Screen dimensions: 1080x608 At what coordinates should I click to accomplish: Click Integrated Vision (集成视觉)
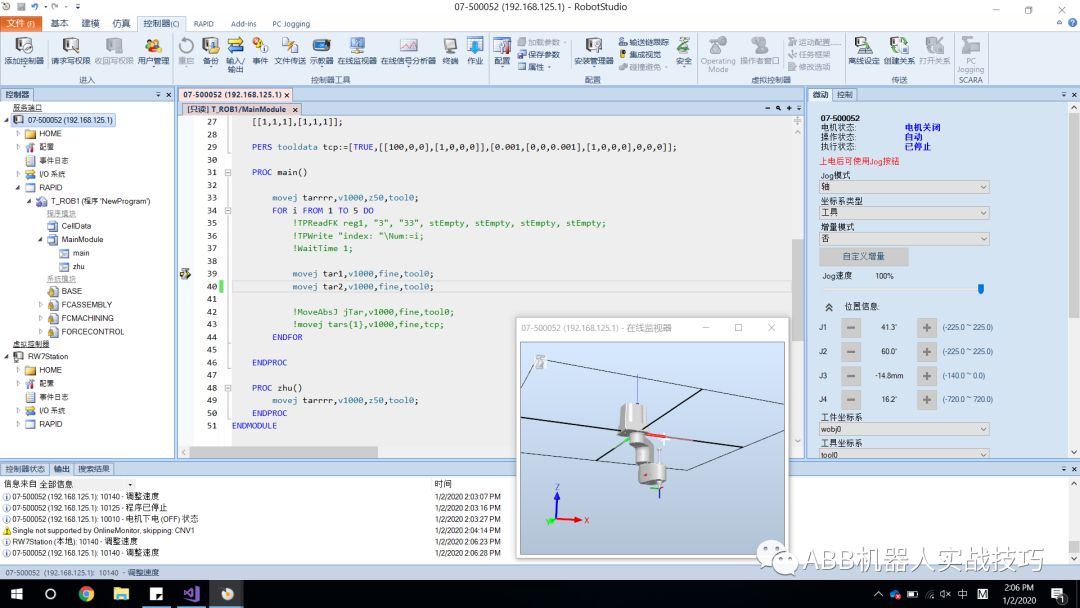click(x=640, y=54)
